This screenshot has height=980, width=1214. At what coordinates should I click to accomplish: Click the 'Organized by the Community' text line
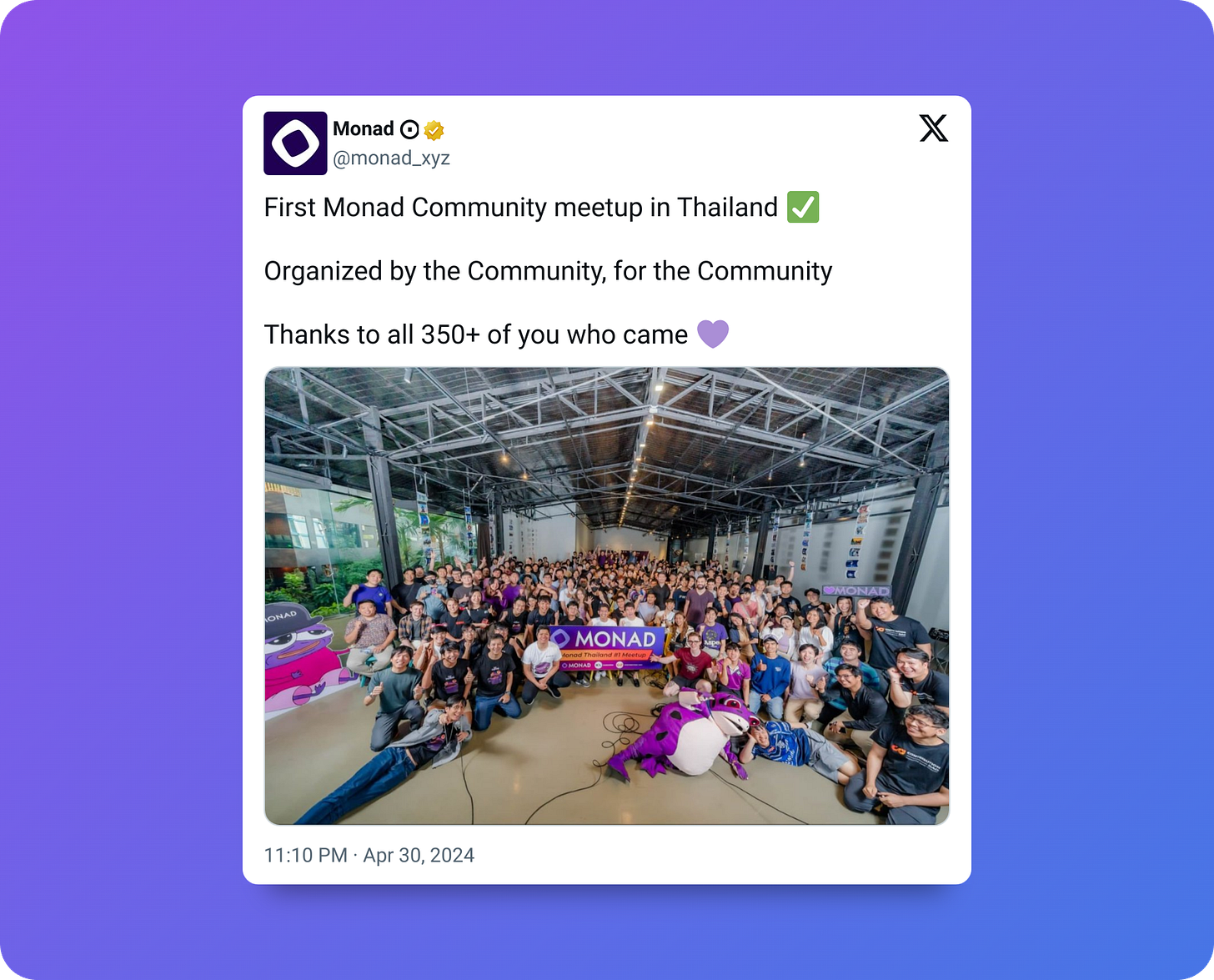[548, 271]
